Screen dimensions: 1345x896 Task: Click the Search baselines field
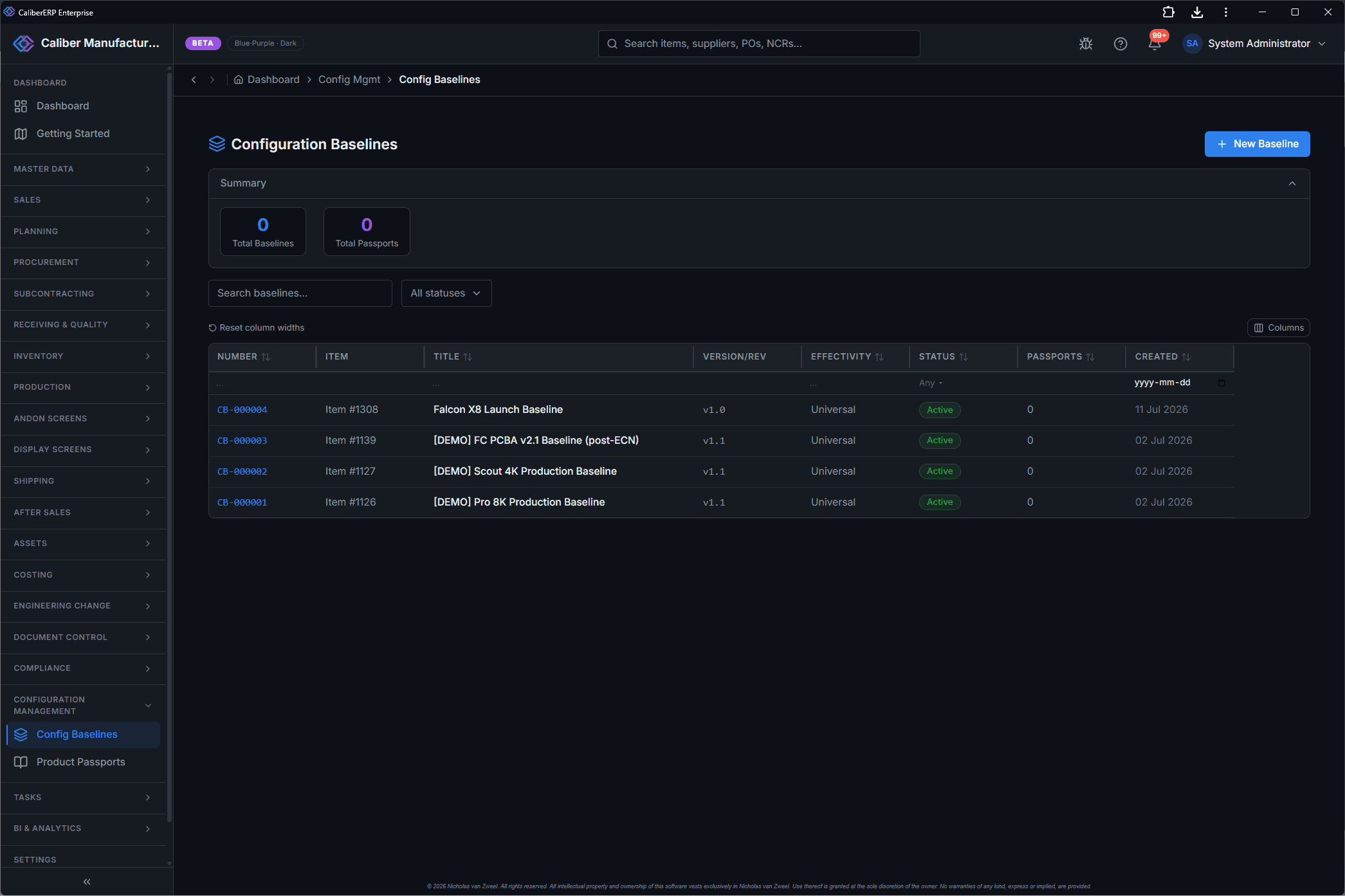(x=300, y=293)
